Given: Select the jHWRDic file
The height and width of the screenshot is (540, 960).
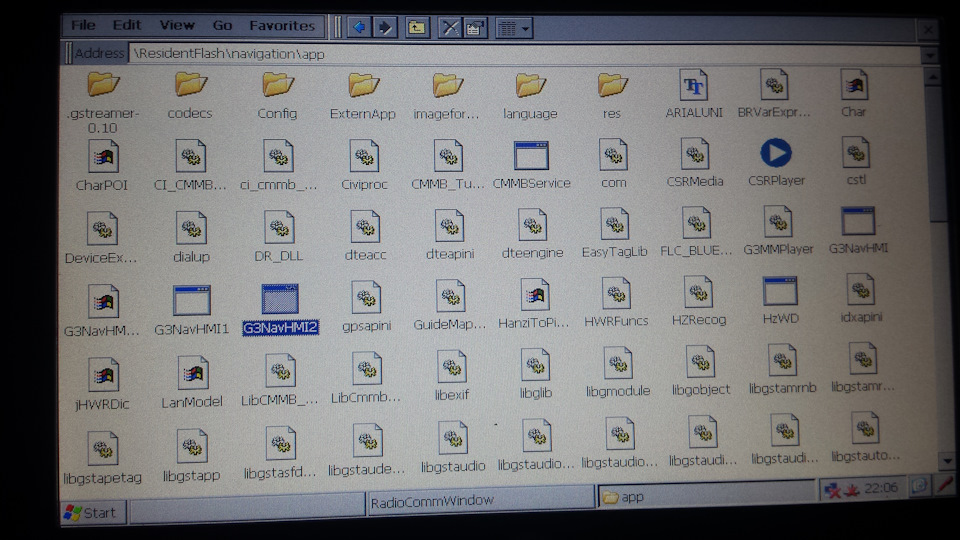Looking at the screenshot, I should coord(102,384).
